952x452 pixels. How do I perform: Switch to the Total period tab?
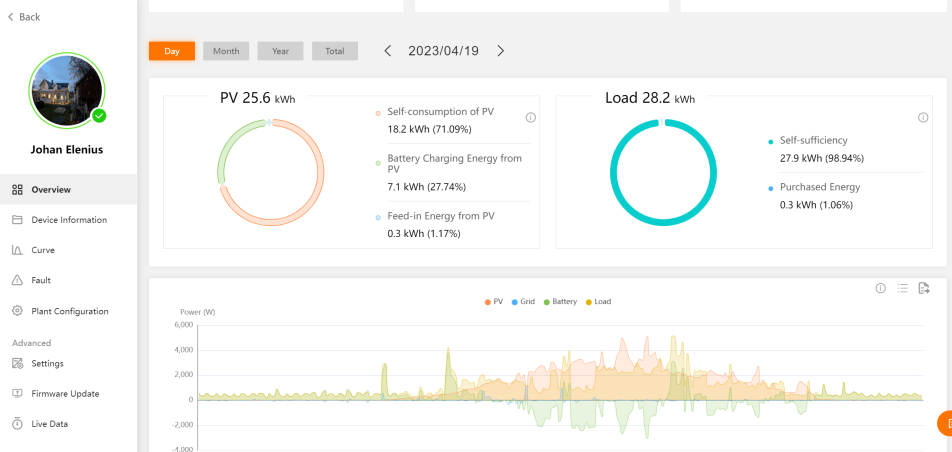(x=335, y=51)
